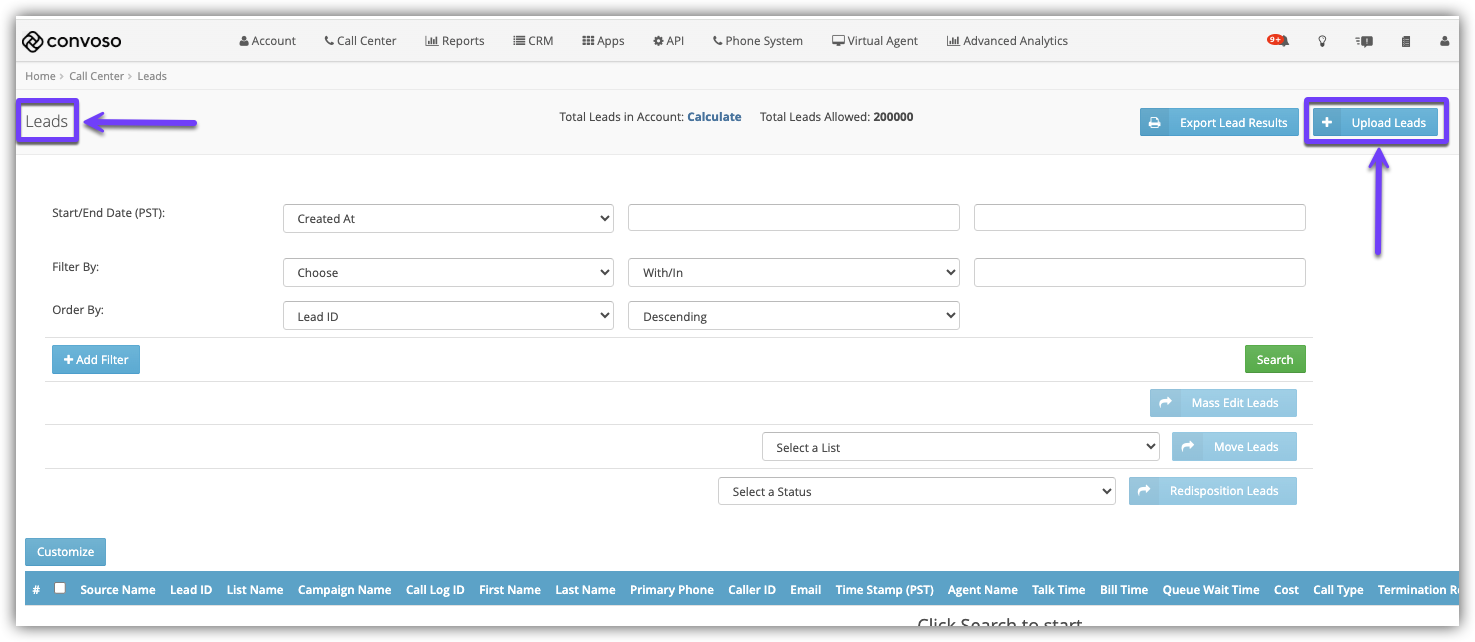Click the start date input field
Viewport: 1475px width, 642px height.
click(x=793, y=218)
